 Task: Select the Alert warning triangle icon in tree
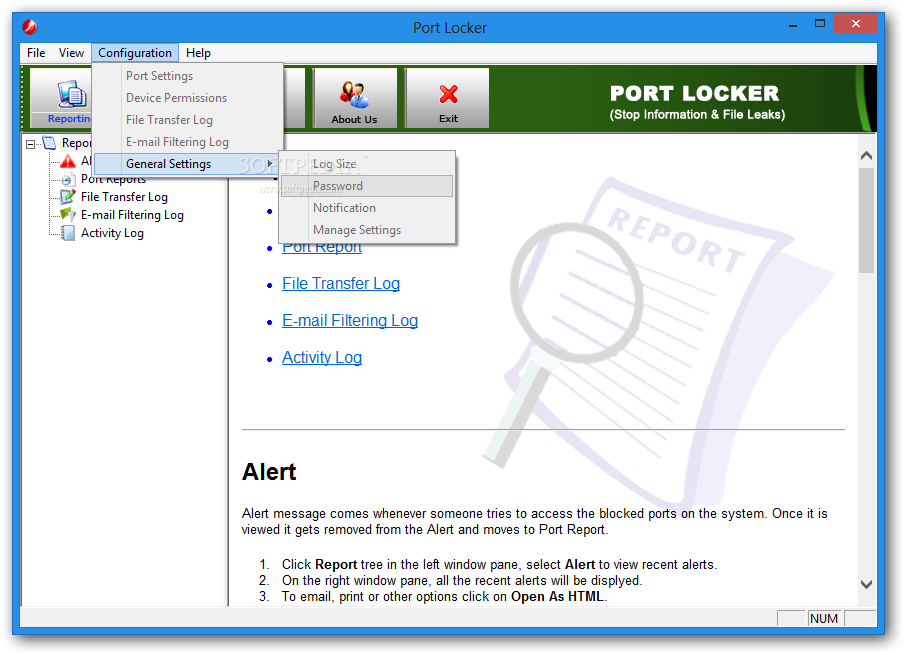(68, 161)
